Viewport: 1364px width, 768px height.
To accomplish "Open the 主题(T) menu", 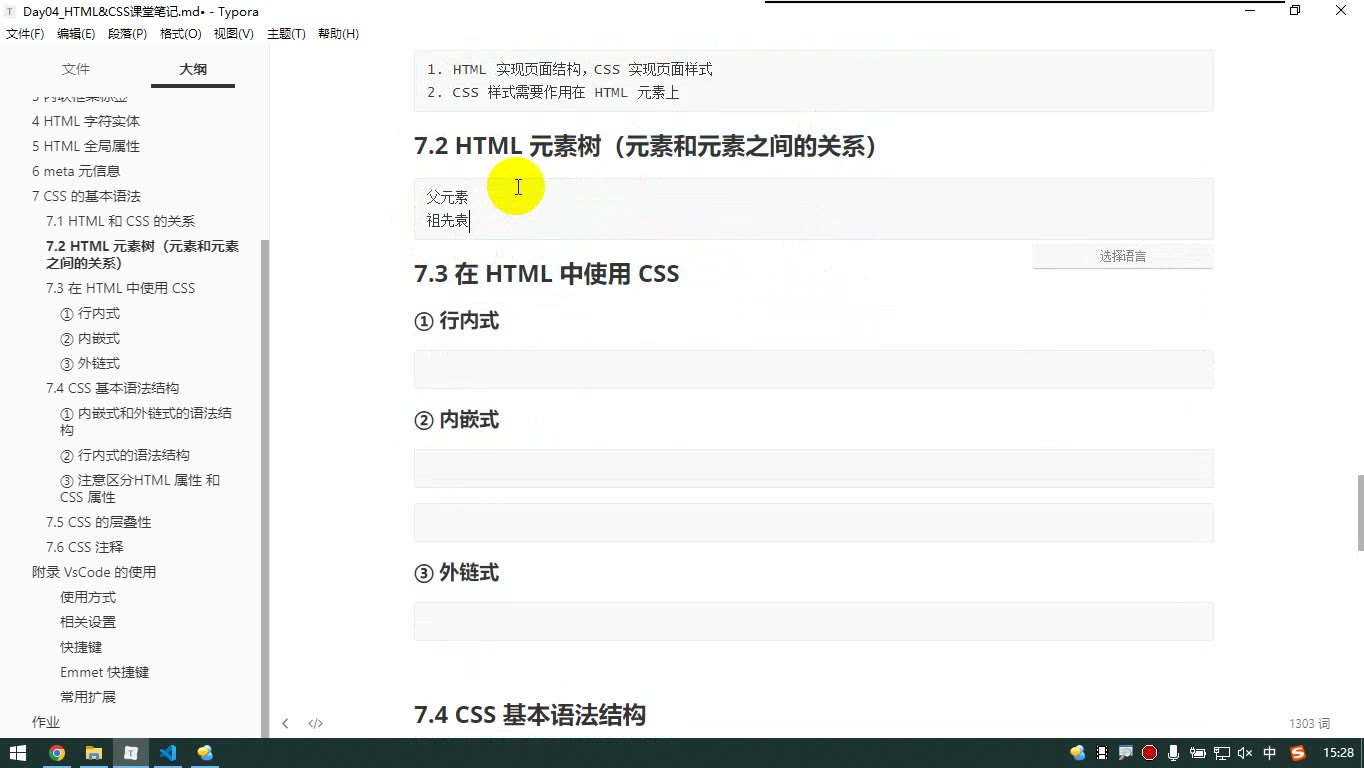I will click(285, 34).
